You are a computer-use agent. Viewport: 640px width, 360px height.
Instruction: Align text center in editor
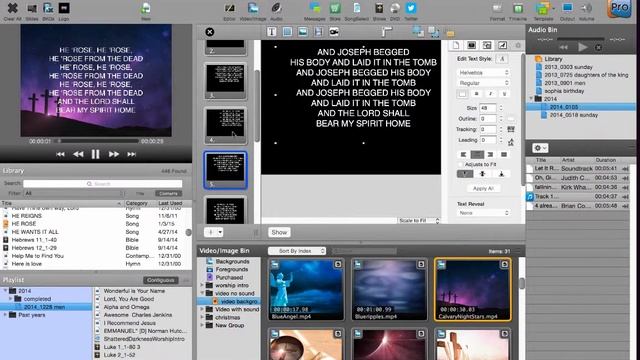(x=477, y=155)
